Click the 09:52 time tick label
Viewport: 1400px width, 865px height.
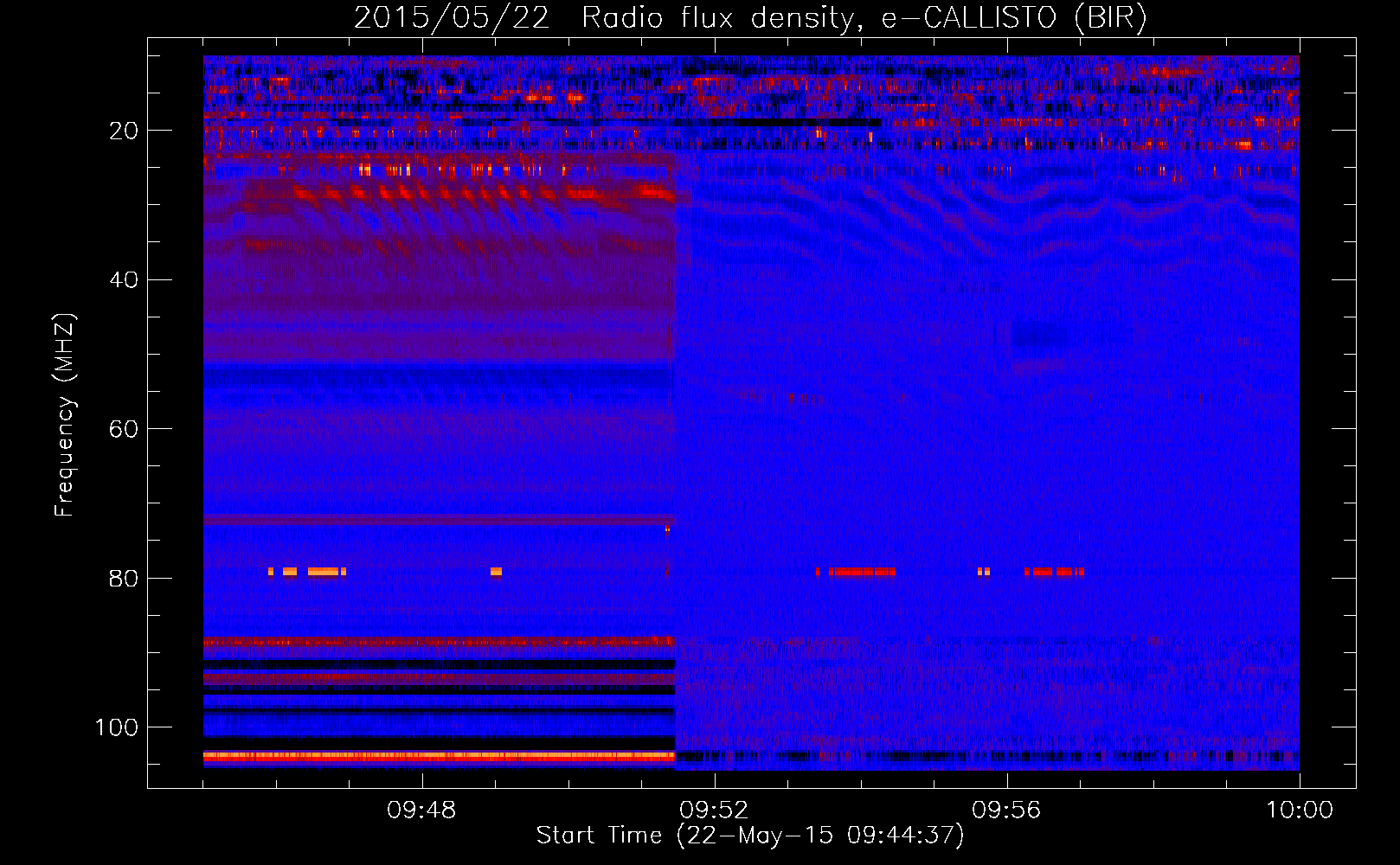714,811
